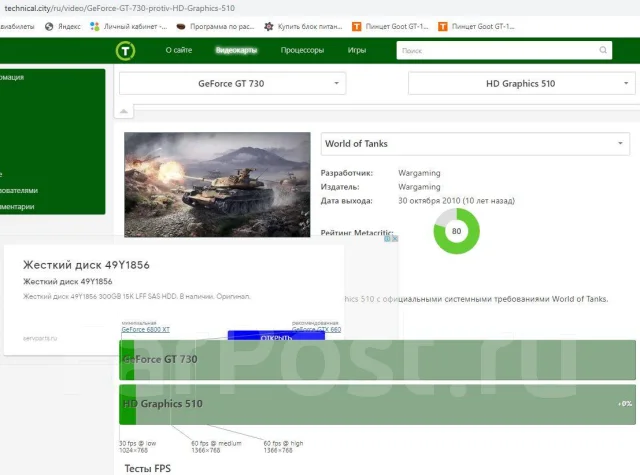
Task: Go to О сайте menu item
Action: [x=179, y=50]
